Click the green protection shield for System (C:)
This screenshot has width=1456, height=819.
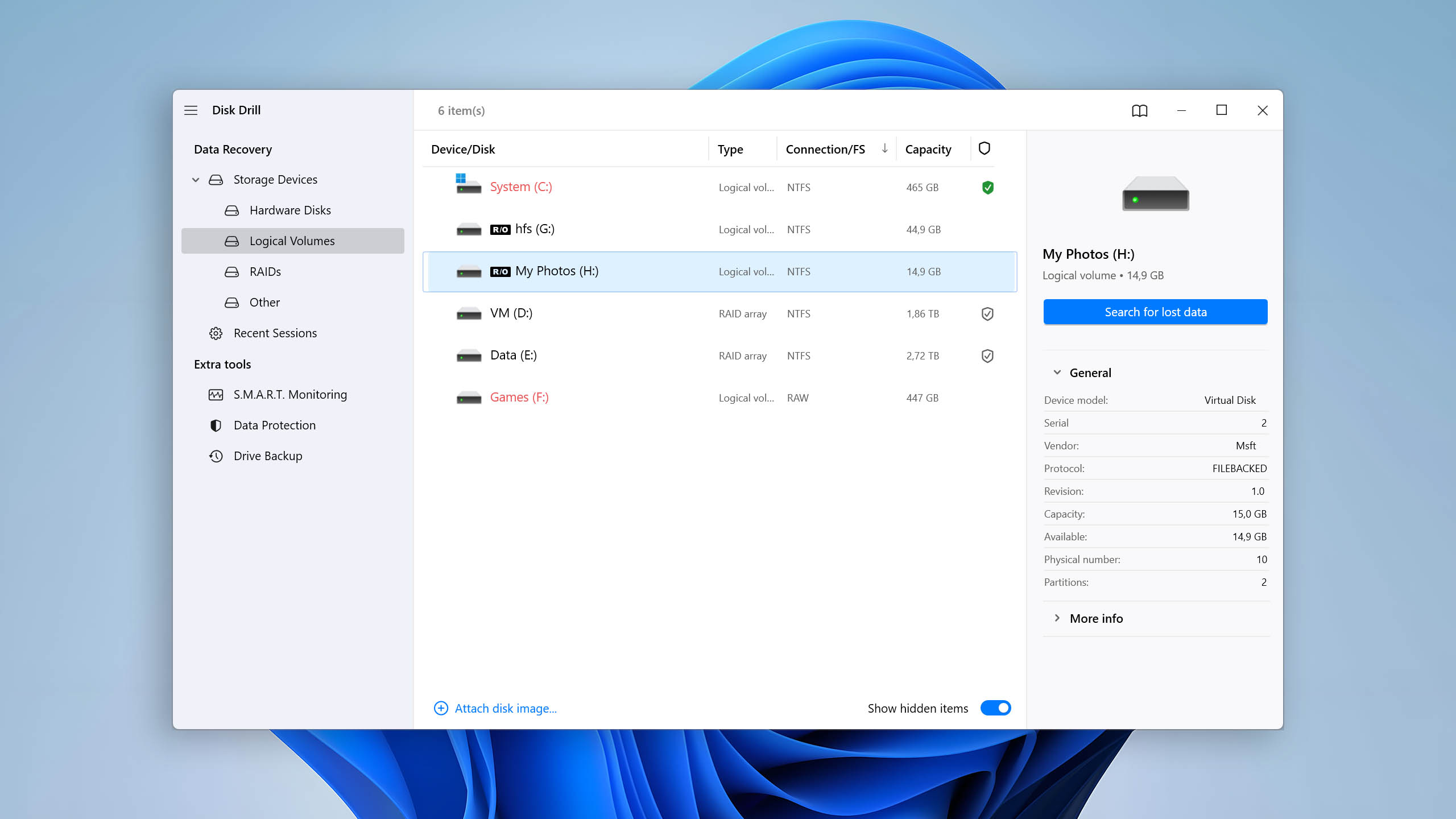(987, 188)
